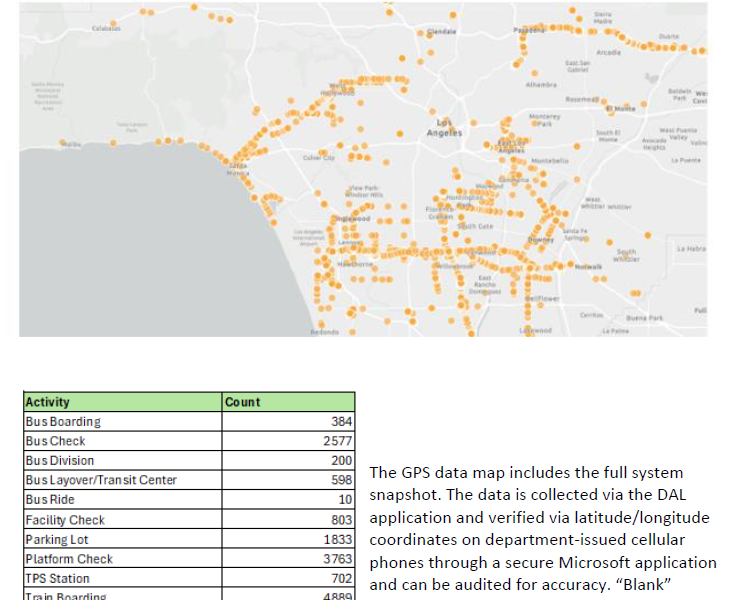Viewport: 740px width, 600px height.
Task: Click the Calabasas label on the map
Action: click(x=106, y=29)
